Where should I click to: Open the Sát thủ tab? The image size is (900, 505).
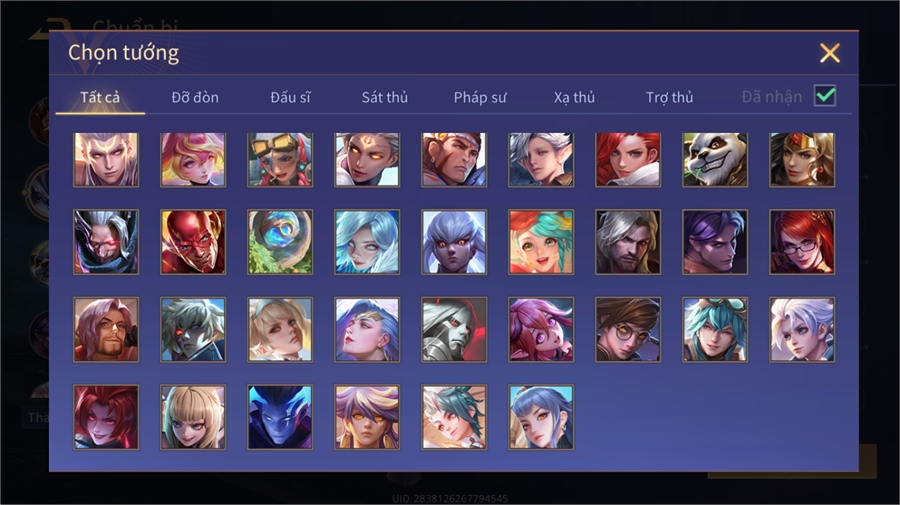pyautogui.click(x=385, y=98)
